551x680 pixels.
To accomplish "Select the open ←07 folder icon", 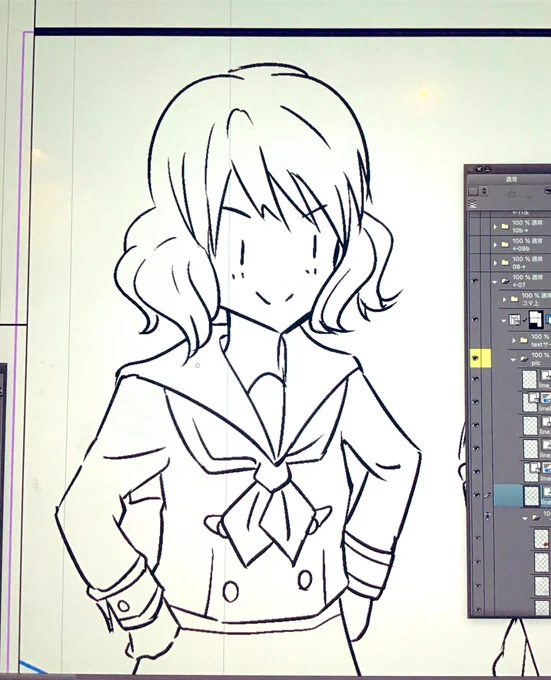I will coord(505,281).
